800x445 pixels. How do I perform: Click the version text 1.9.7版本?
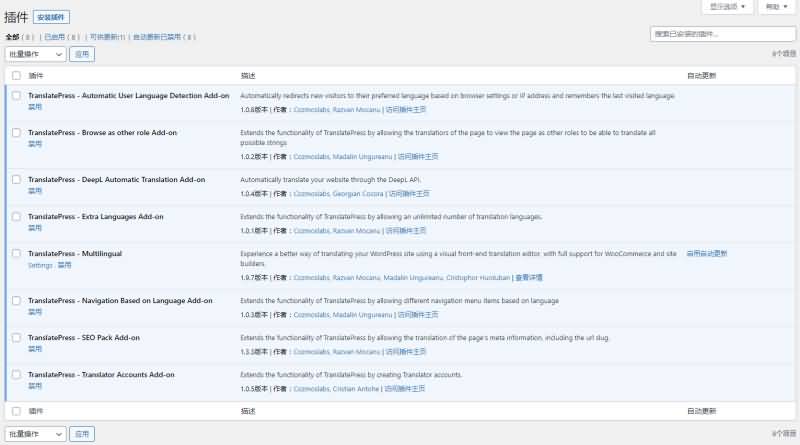tap(254, 278)
